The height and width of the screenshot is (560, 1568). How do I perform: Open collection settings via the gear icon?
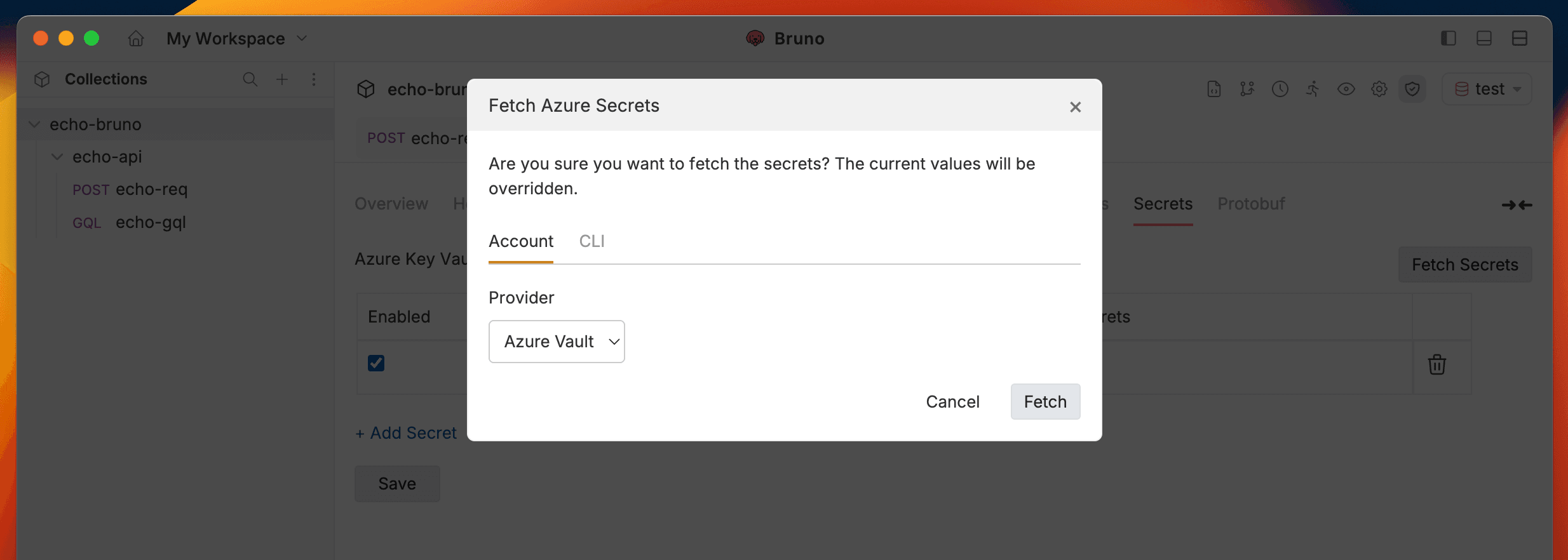(1379, 89)
